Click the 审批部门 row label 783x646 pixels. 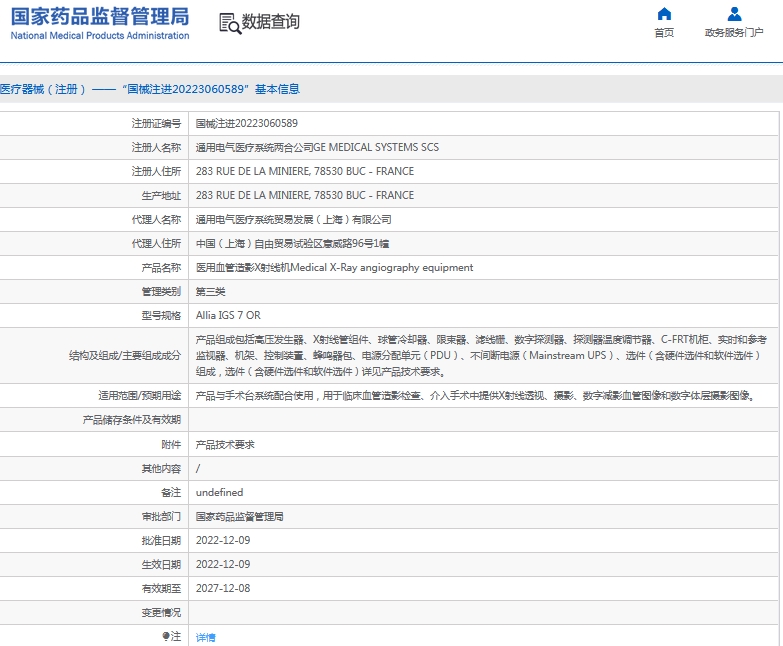point(161,516)
